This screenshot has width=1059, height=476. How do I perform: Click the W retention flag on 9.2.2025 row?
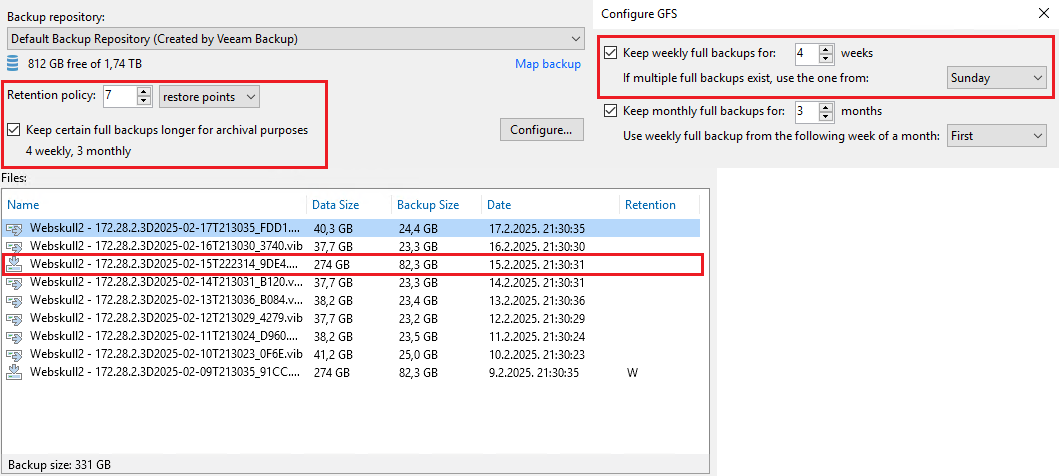pos(632,372)
